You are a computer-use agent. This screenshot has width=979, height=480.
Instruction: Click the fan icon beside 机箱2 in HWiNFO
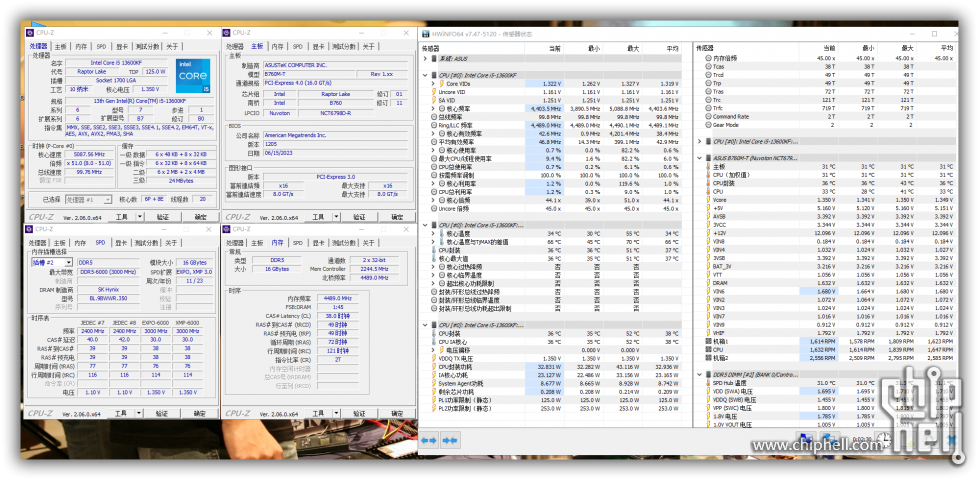click(x=708, y=358)
